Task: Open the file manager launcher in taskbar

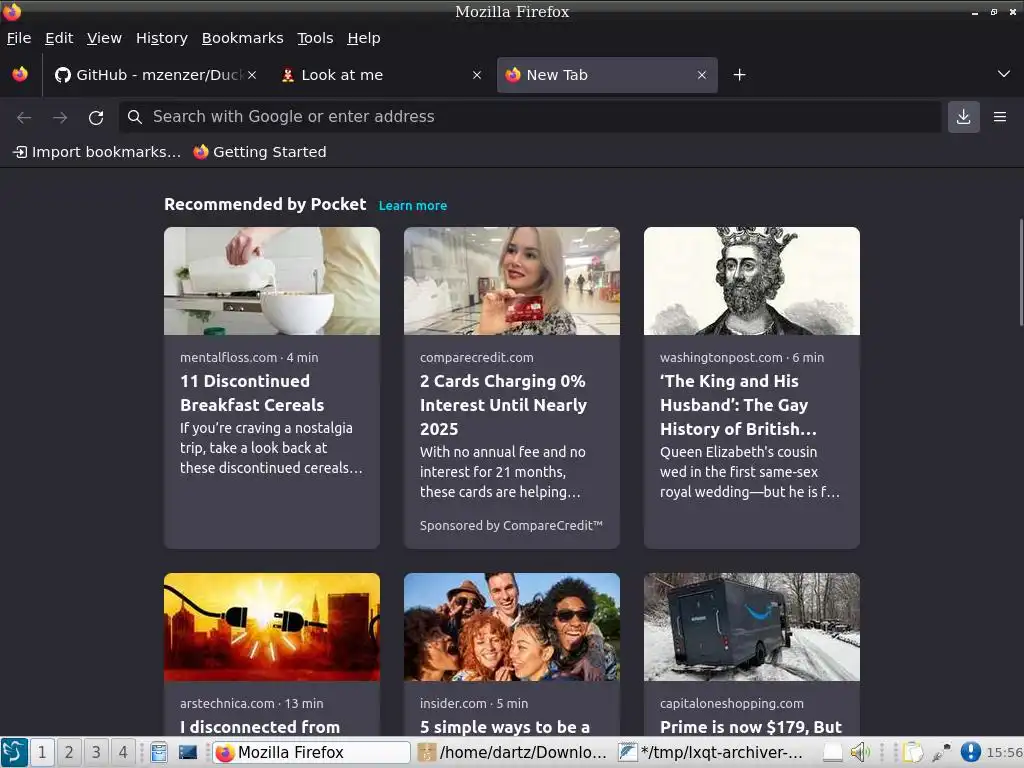Action: 159,752
